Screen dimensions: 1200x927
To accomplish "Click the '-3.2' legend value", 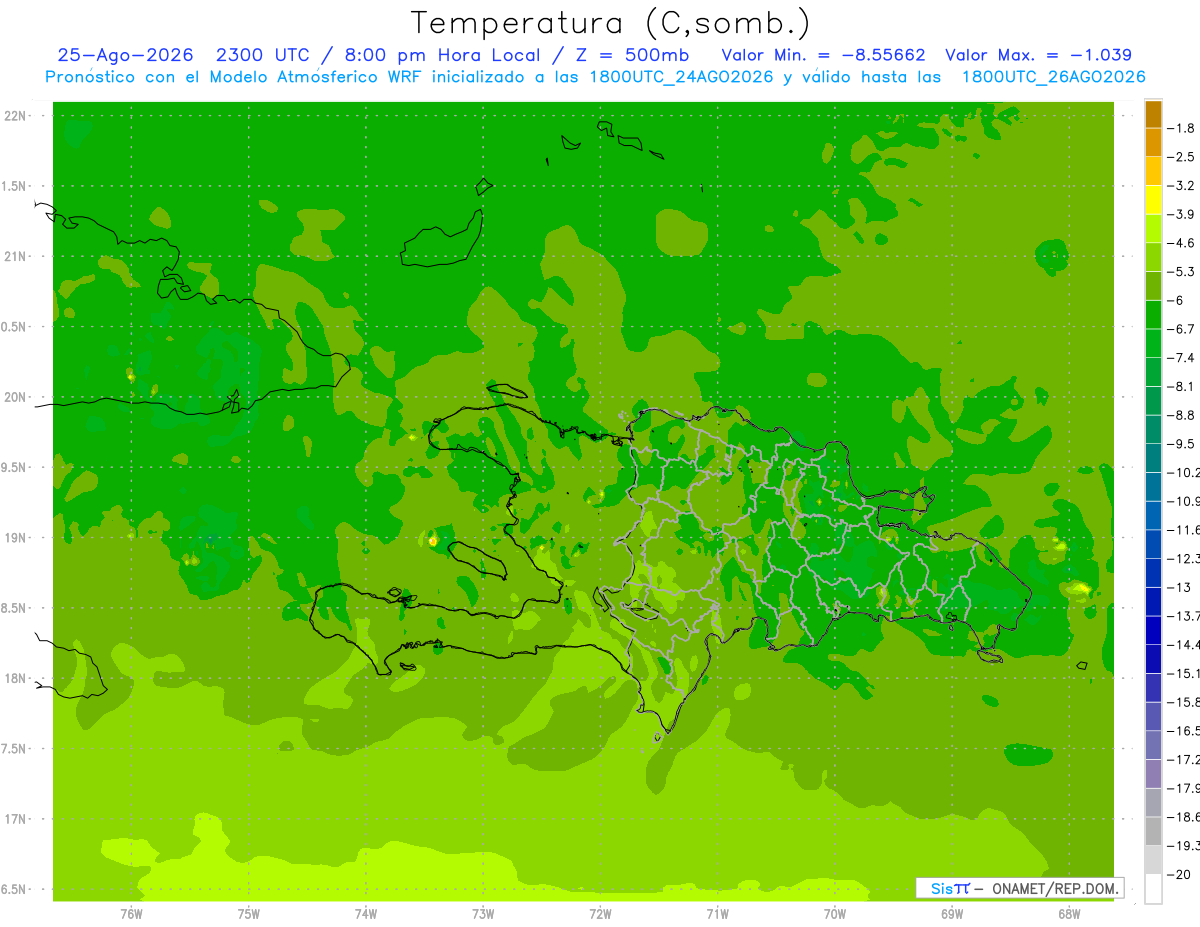I will point(1181,186).
